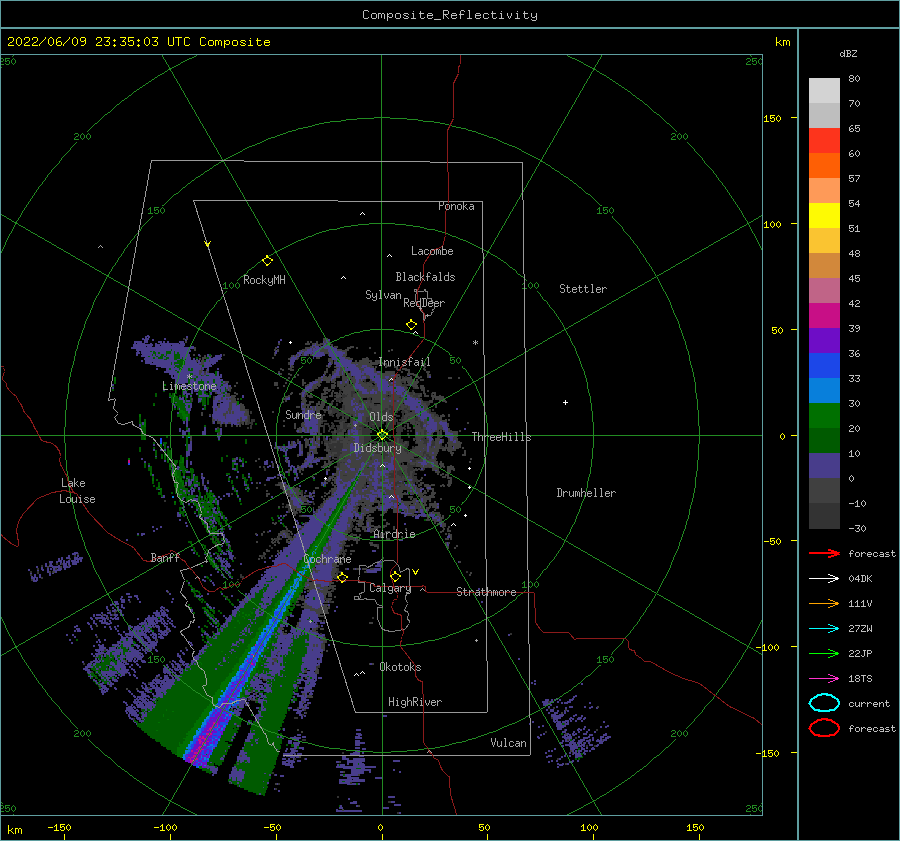This screenshot has width=900, height=841.
Task: Select the royal blue 33-36 dBZ swatch
Action: point(824,365)
